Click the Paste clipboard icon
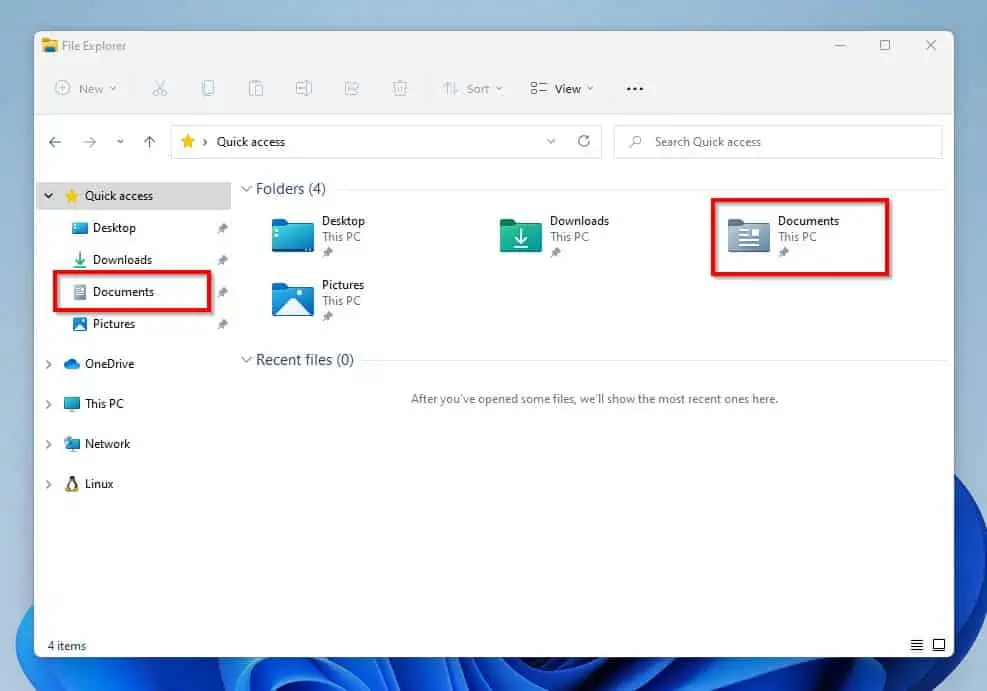 [x=256, y=89]
